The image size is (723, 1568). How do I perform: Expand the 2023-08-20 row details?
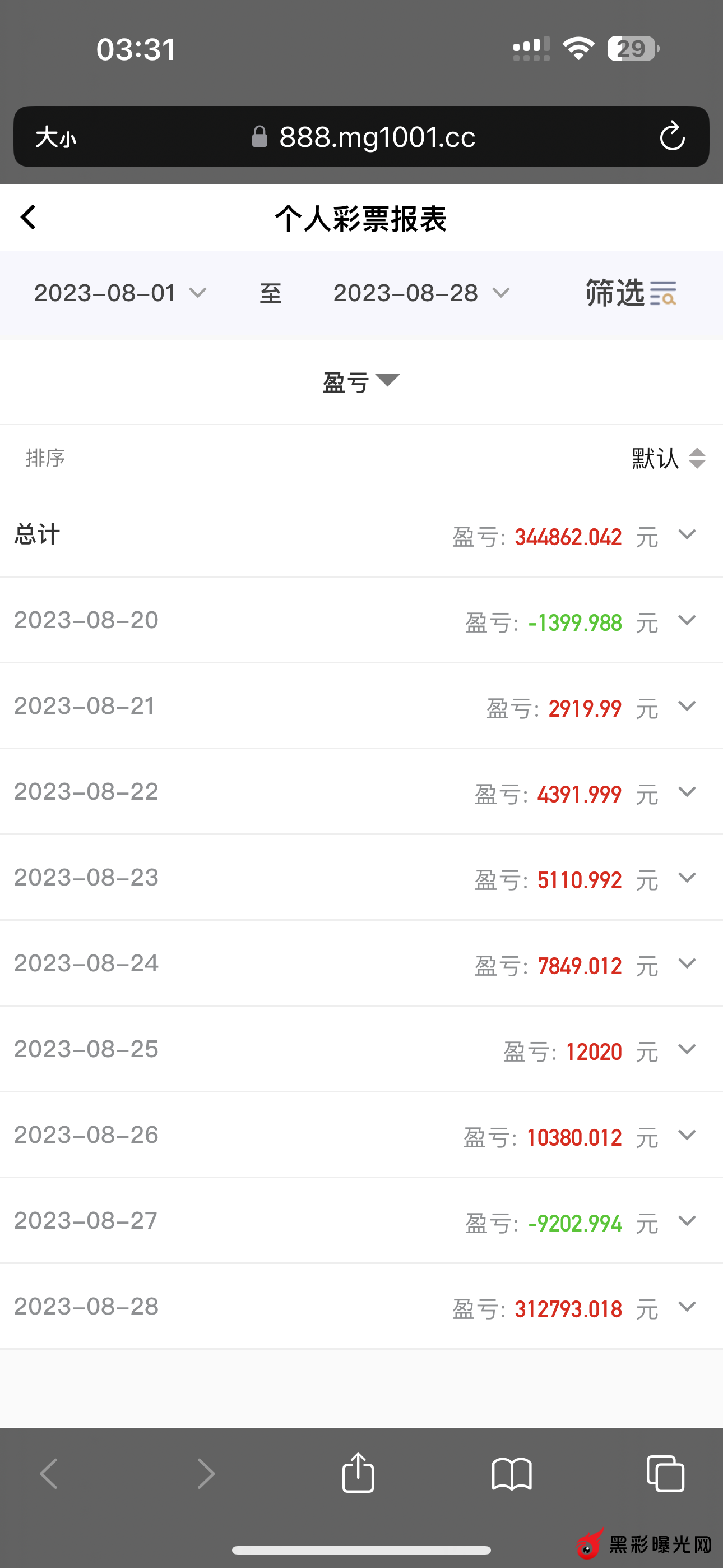(687, 620)
